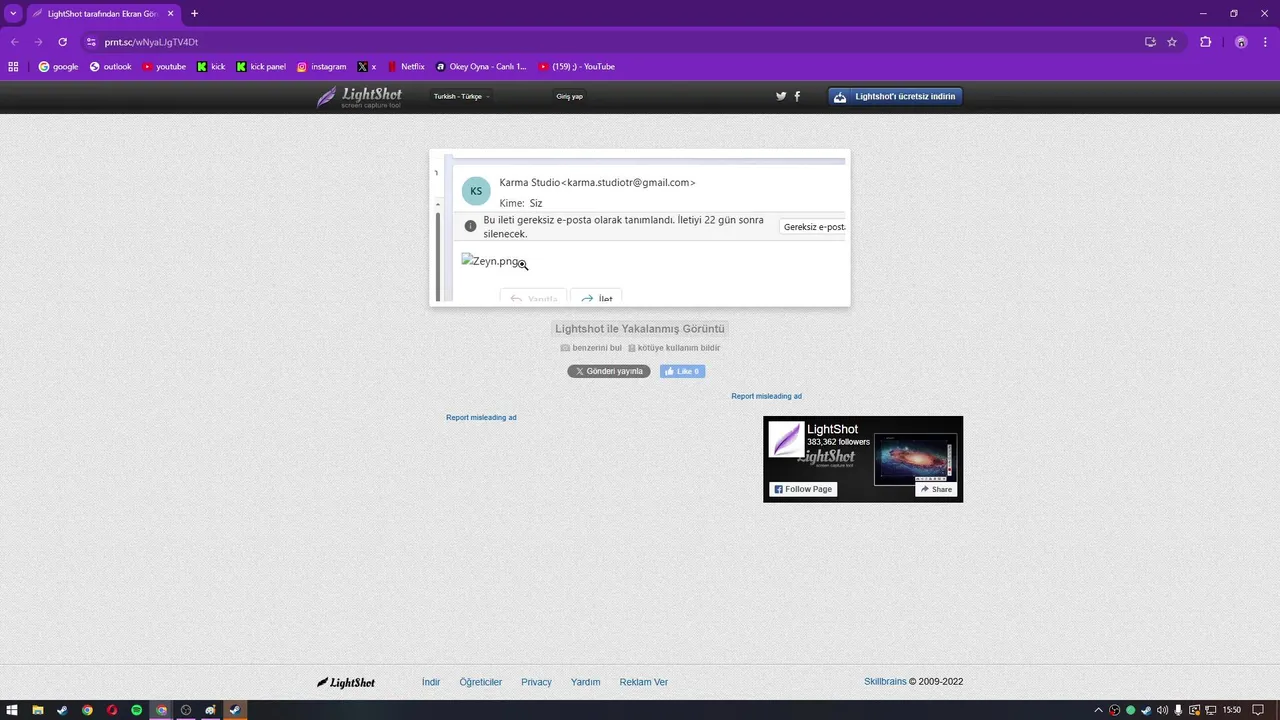The image size is (1280, 720).
Task: Click the microphone tray icon
Action: point(1178,710)
